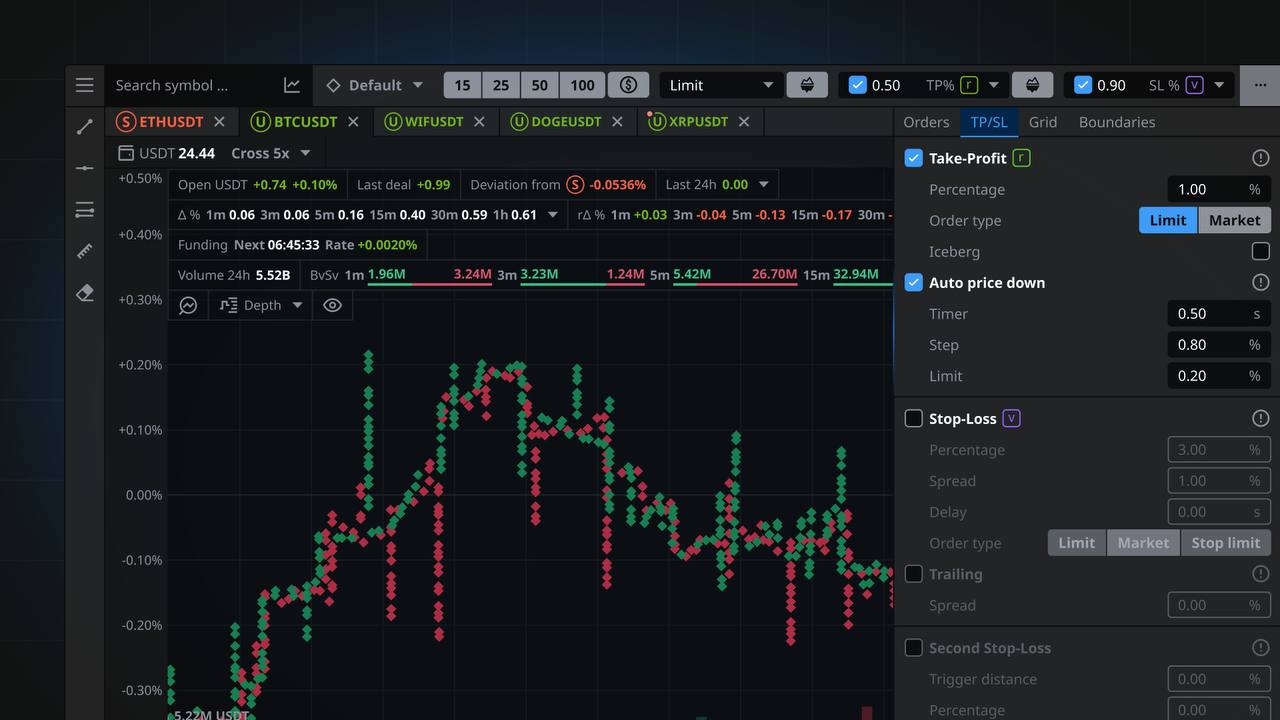Viewport: 1280px width, 720px height.
Task: Open the Cross 5x leverage dropdown
Action: point(271,153)
